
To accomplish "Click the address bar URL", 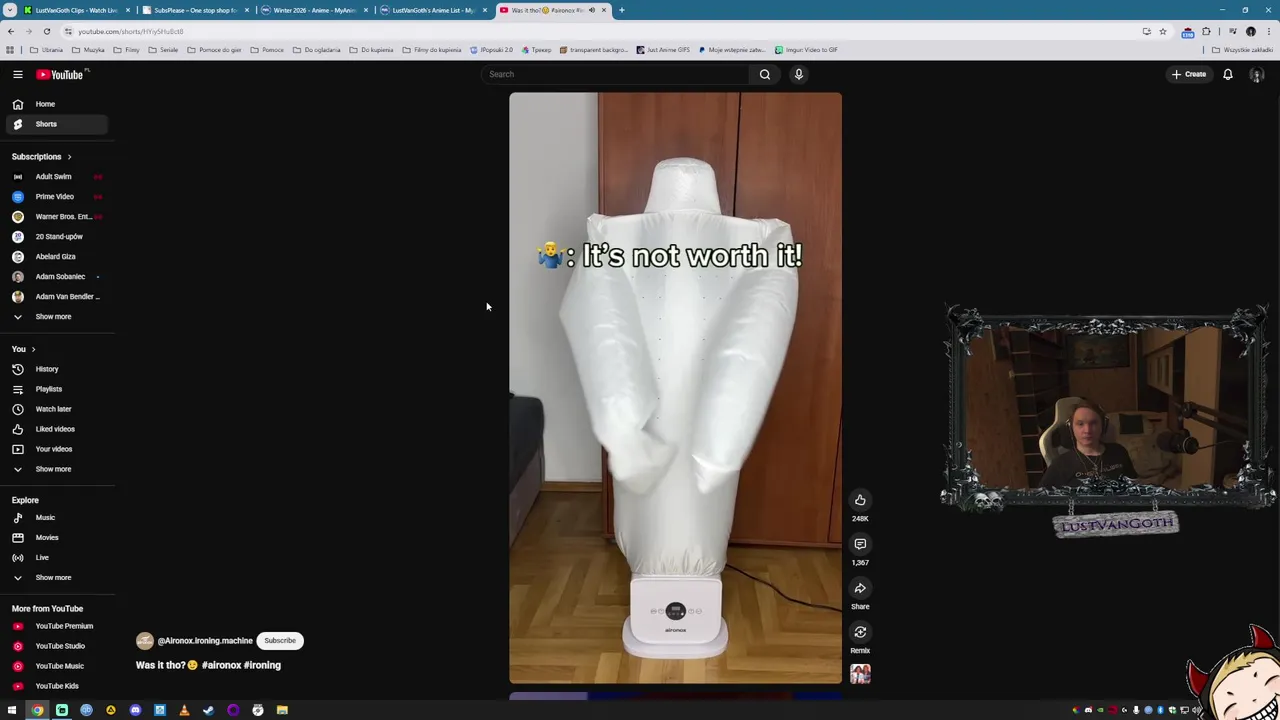I will (x=131, y=31).
